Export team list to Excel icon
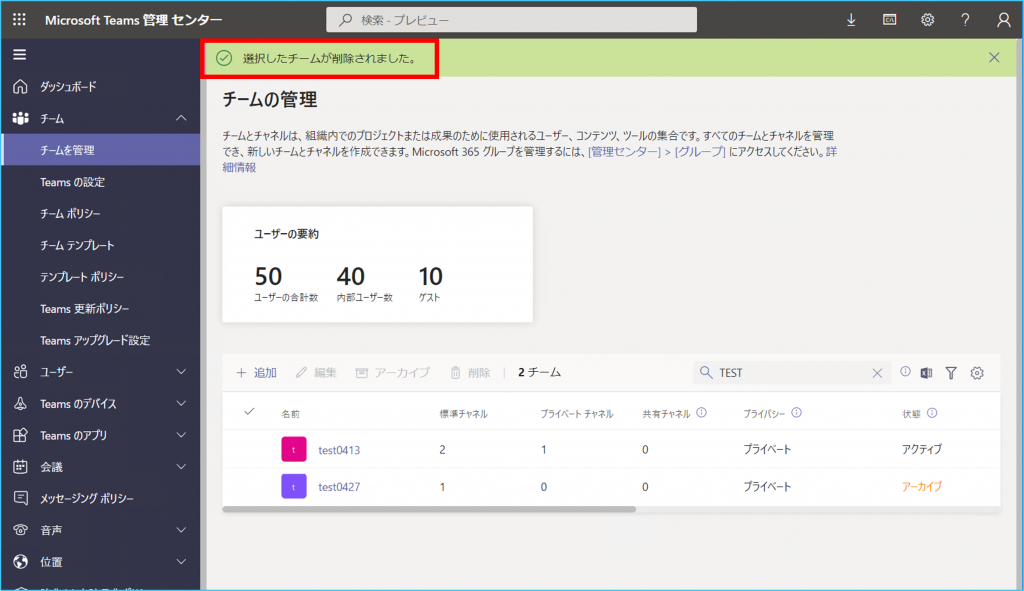Image resolution: width=1024 pixels, height=591 pixels. 927,373
